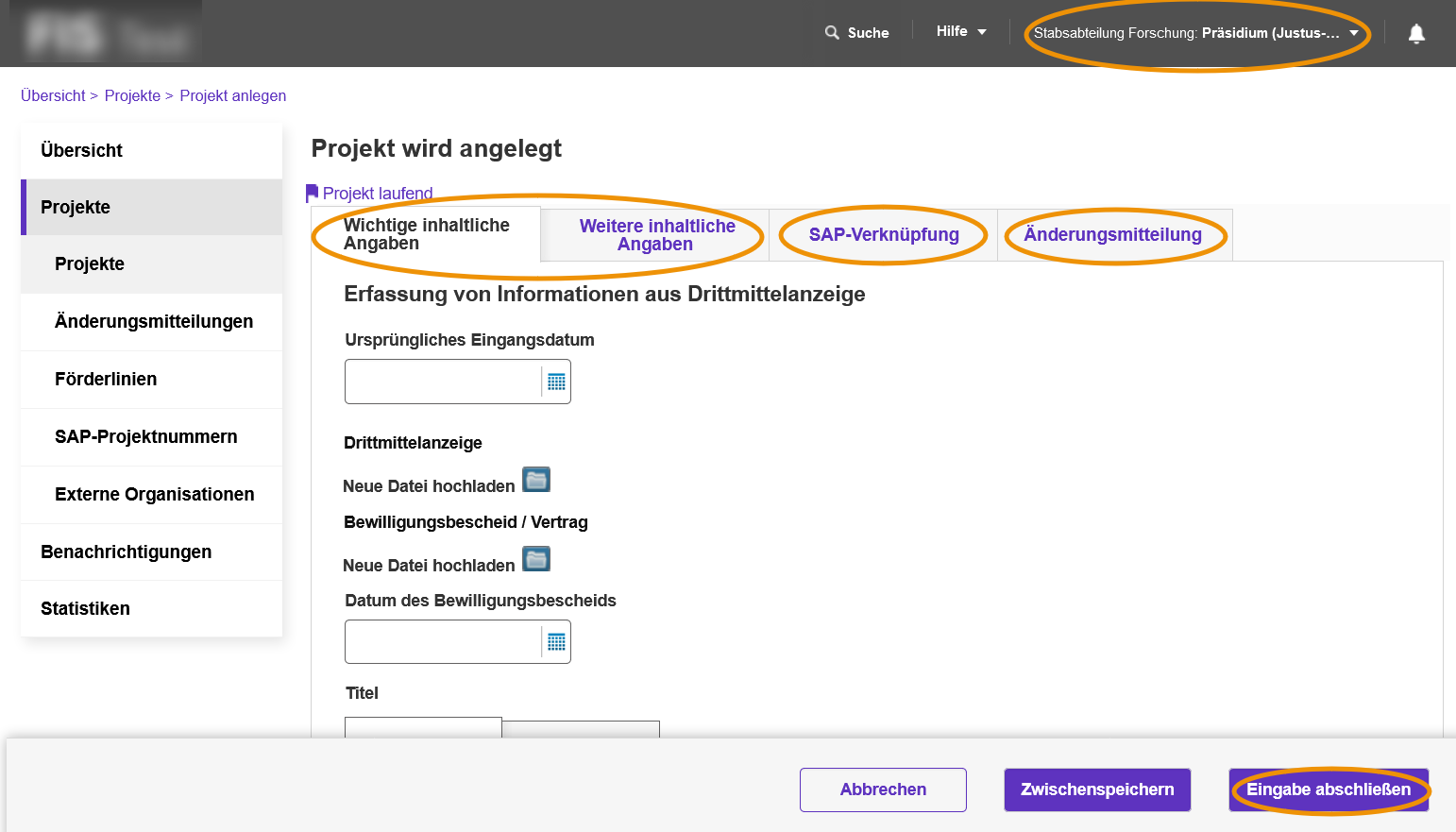Click the Abbrechen button

[883, 790]
